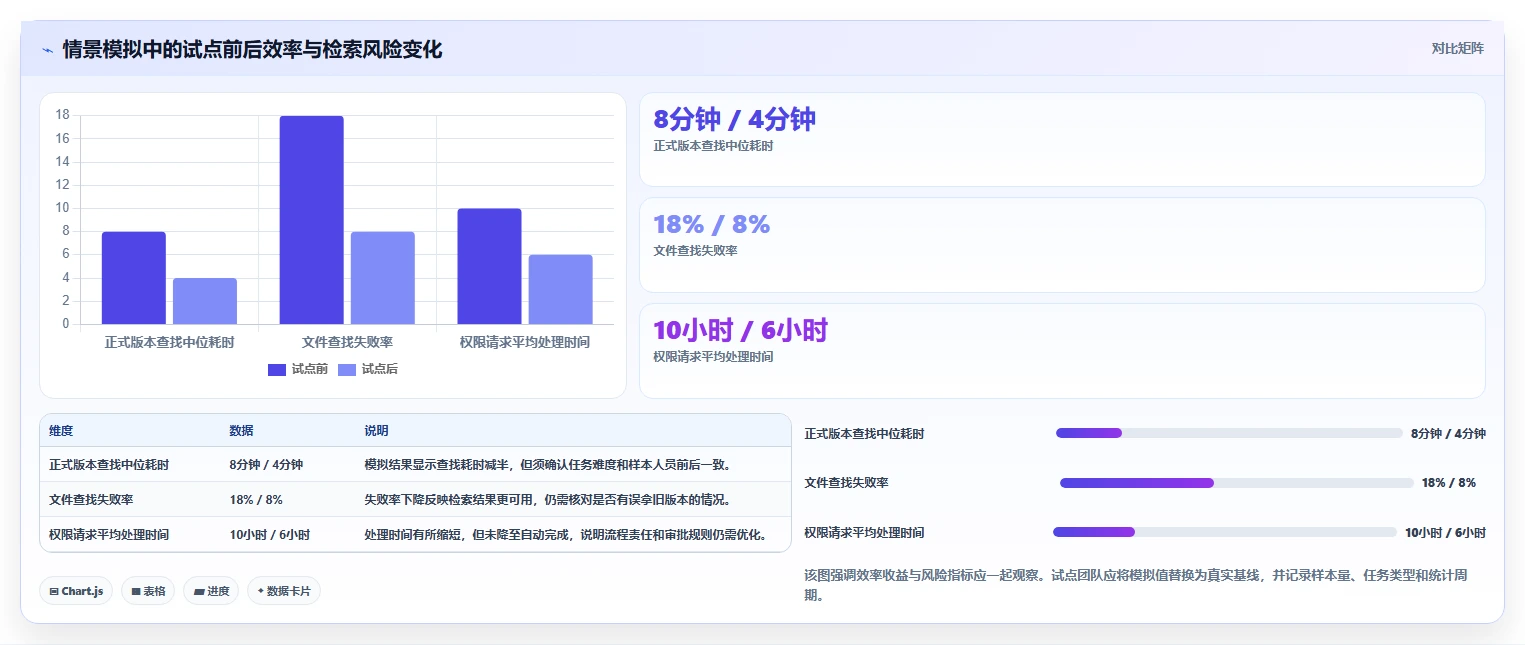The height and width of the screenshot is (645, 1525).
Task: Click table cell 文件查找失败率 in 维度 column
Action: click(x=91, y=500)
